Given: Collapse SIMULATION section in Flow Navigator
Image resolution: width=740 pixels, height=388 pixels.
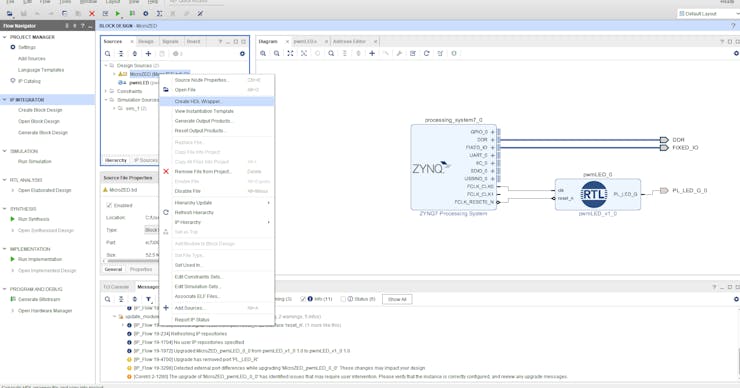Looking at the screenshot, I should [5, 151].
